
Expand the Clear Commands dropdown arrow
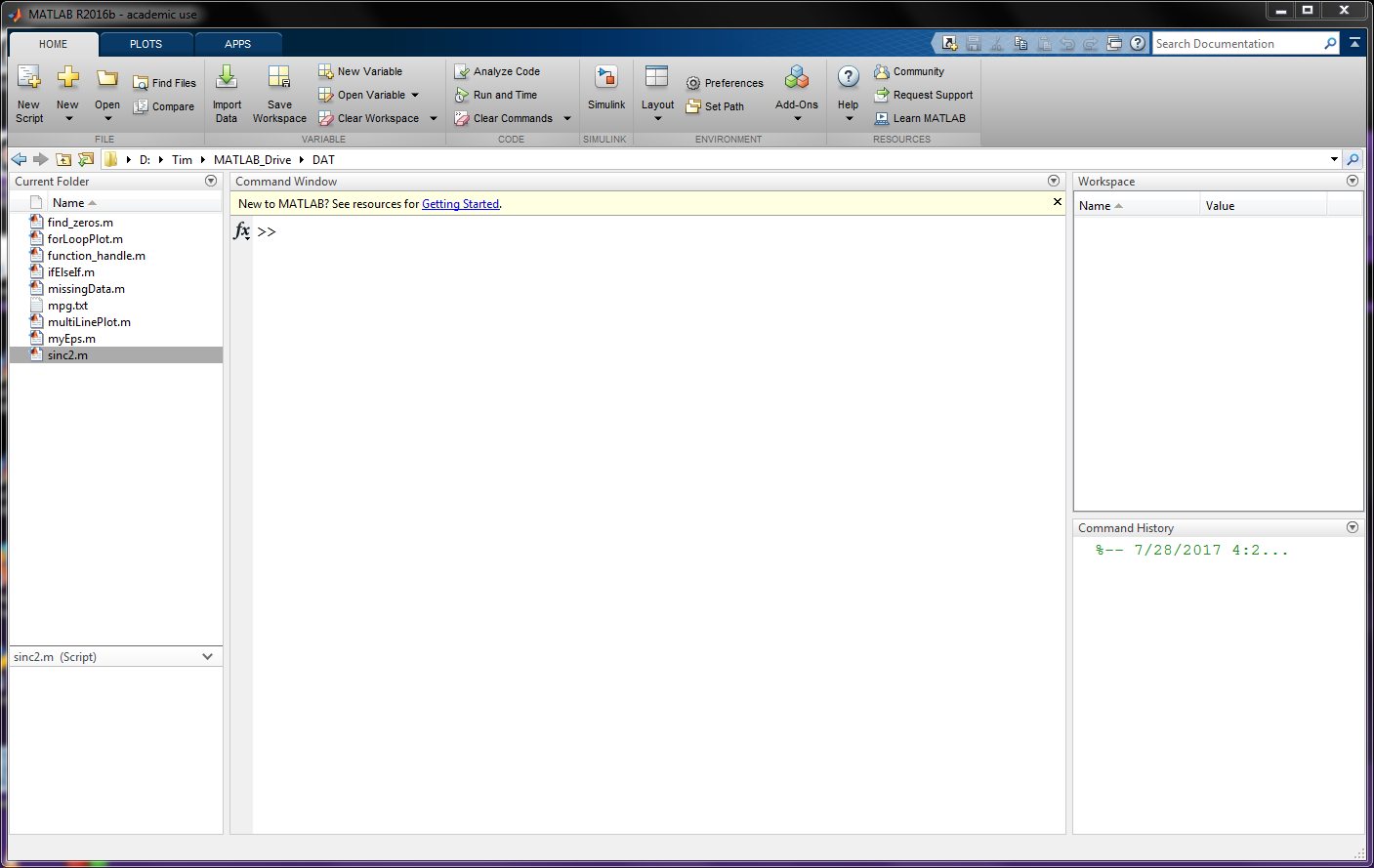(x=567, y=118)
